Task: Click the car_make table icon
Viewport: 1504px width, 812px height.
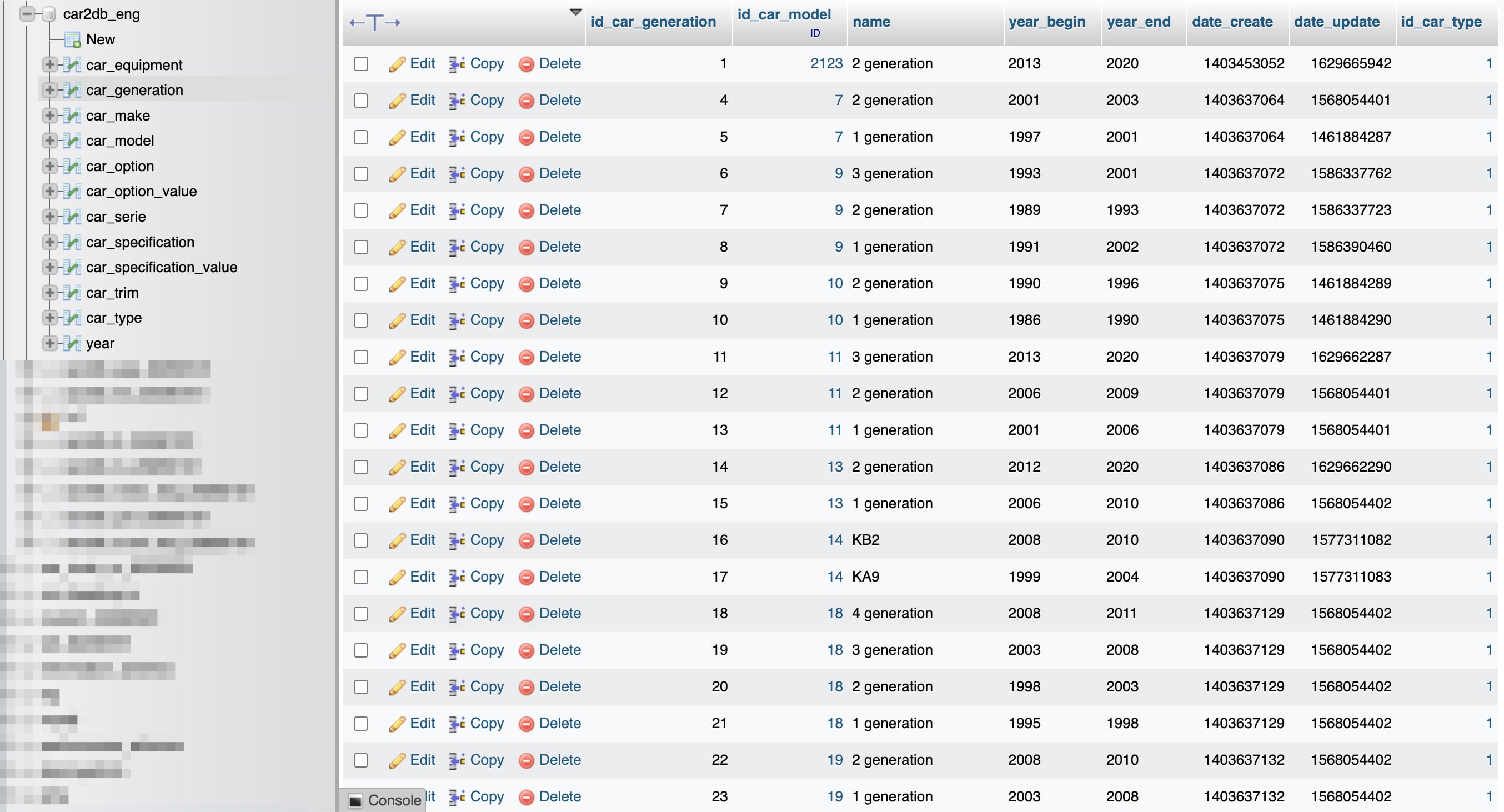Action: click(72, 116)
